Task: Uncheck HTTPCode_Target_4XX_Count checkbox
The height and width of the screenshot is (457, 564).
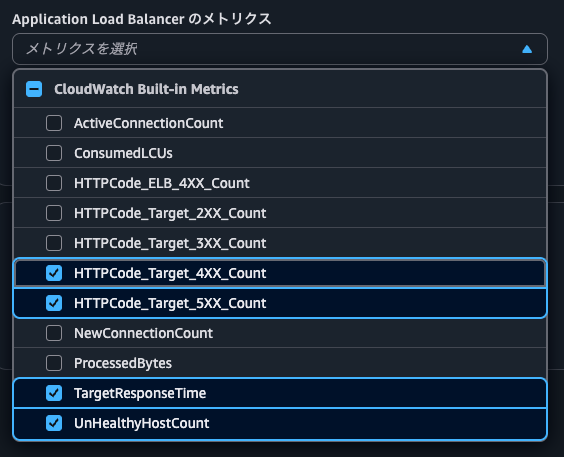Action: (x=54, y=273)
